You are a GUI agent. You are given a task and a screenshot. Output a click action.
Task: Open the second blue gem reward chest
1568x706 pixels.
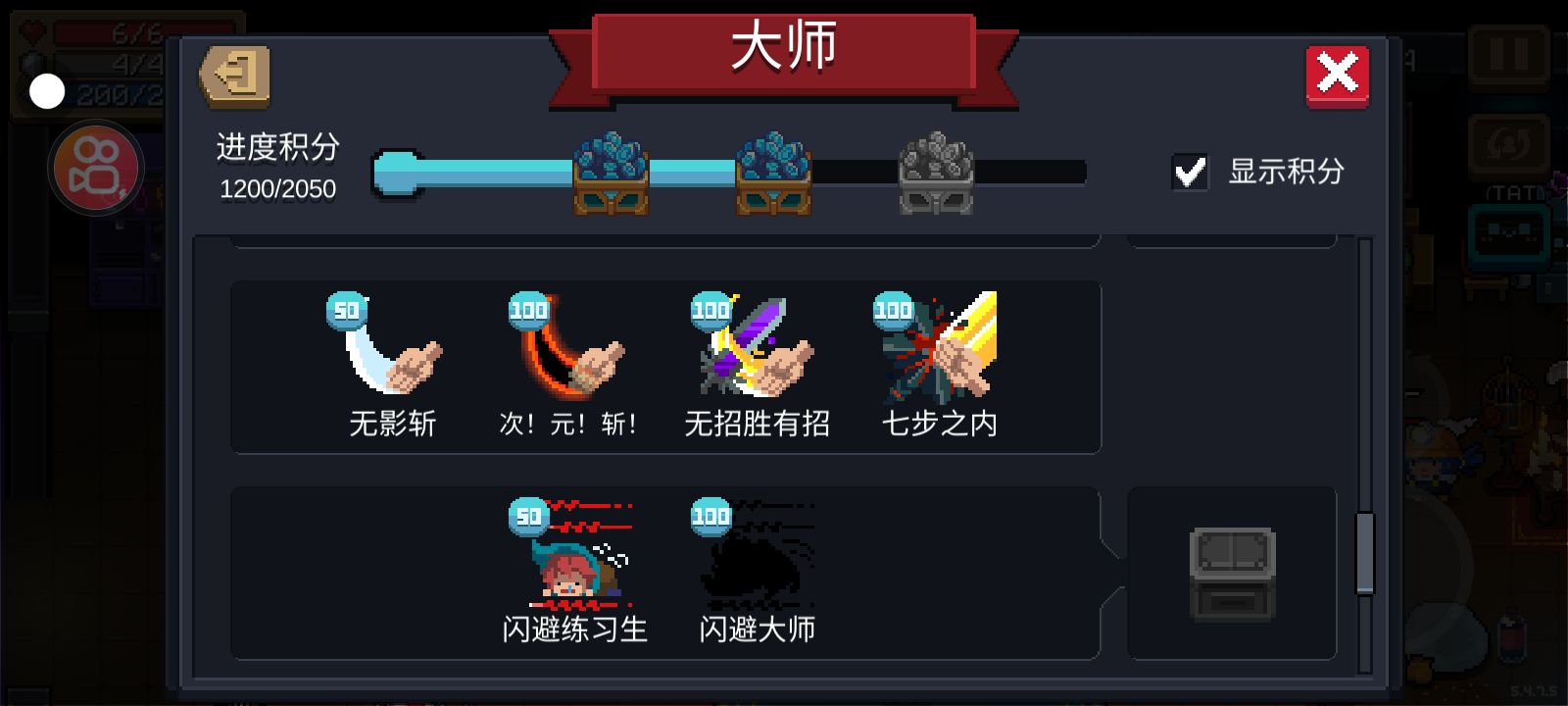click(x=773, y=173)
